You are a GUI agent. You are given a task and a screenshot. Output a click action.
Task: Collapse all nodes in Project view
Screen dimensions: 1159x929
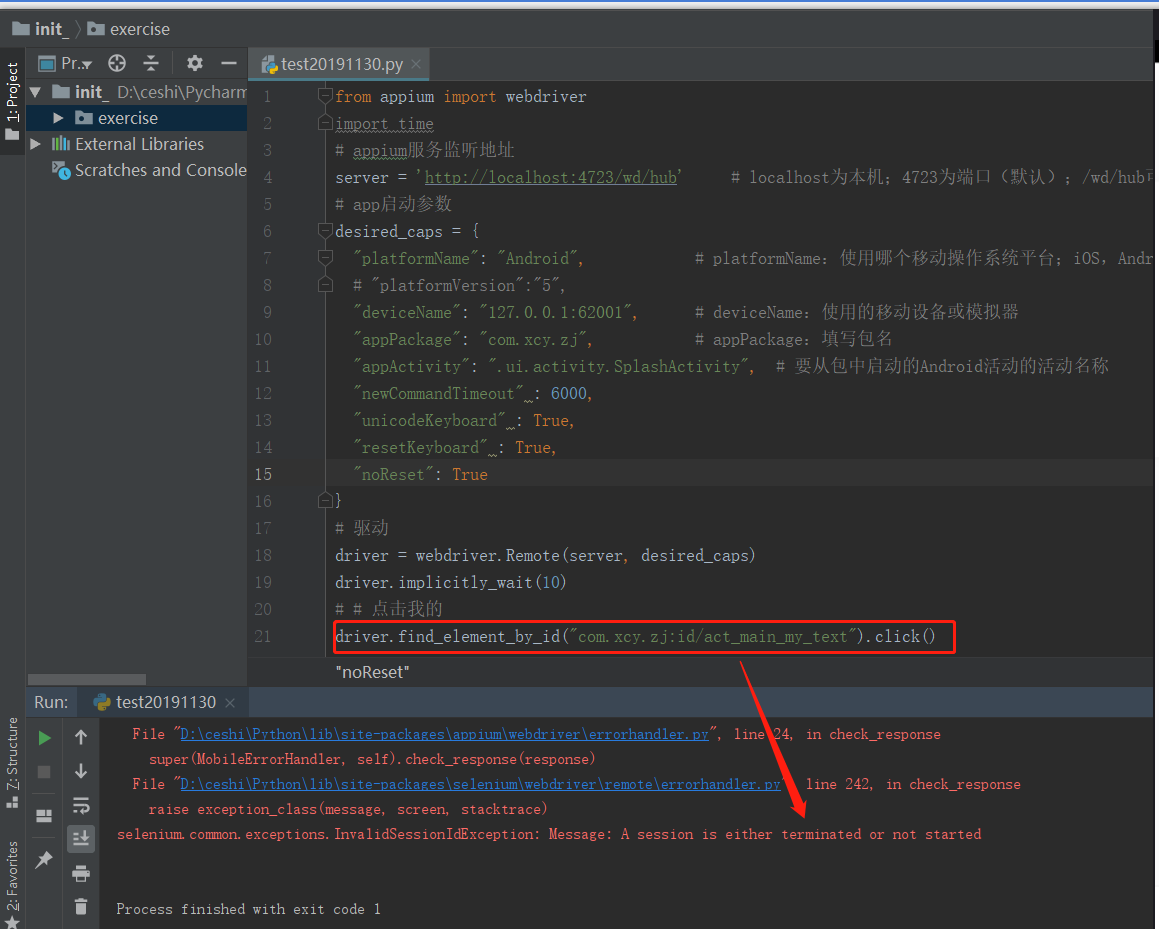coord(151,62)
